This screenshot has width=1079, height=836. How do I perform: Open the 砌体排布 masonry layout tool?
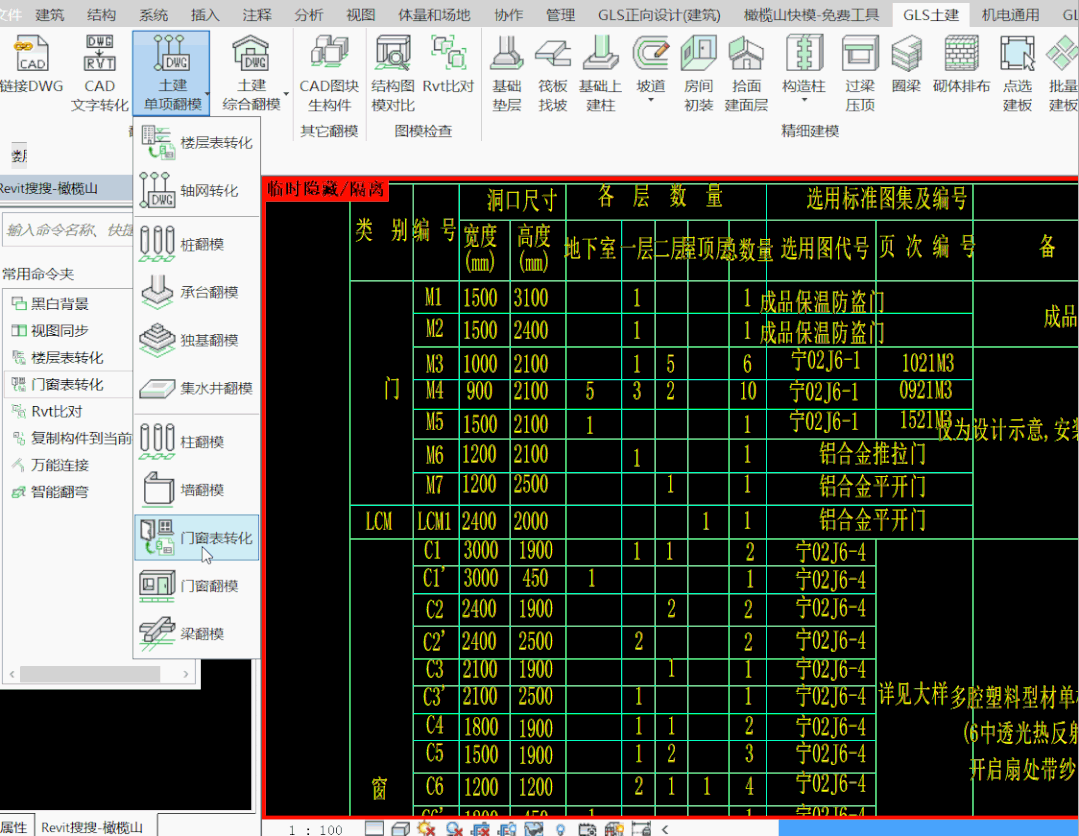click(x=961, y=65)
